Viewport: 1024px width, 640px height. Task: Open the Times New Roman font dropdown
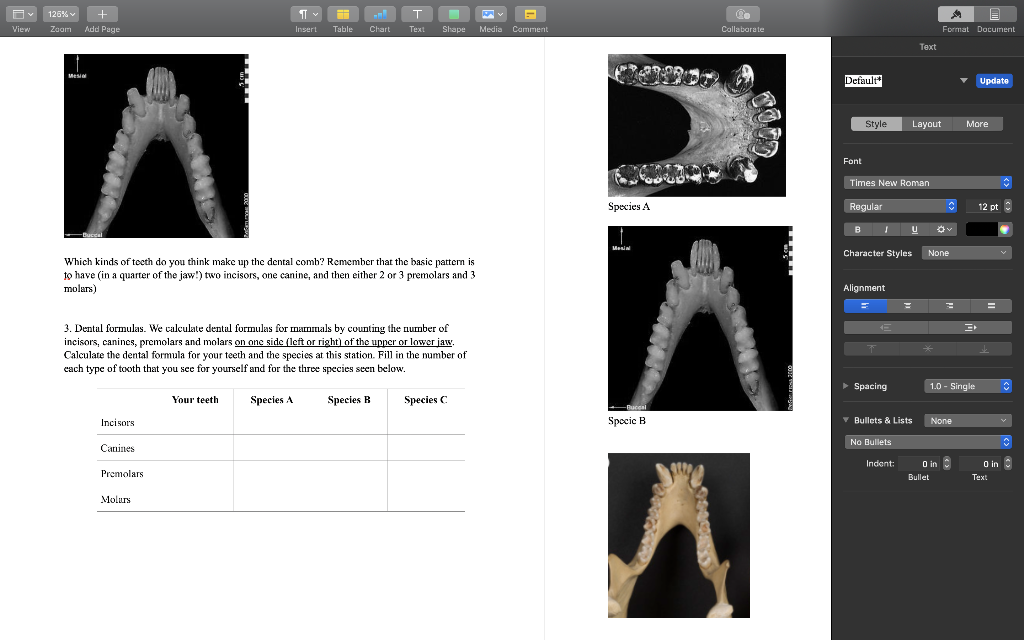point(927,182)
